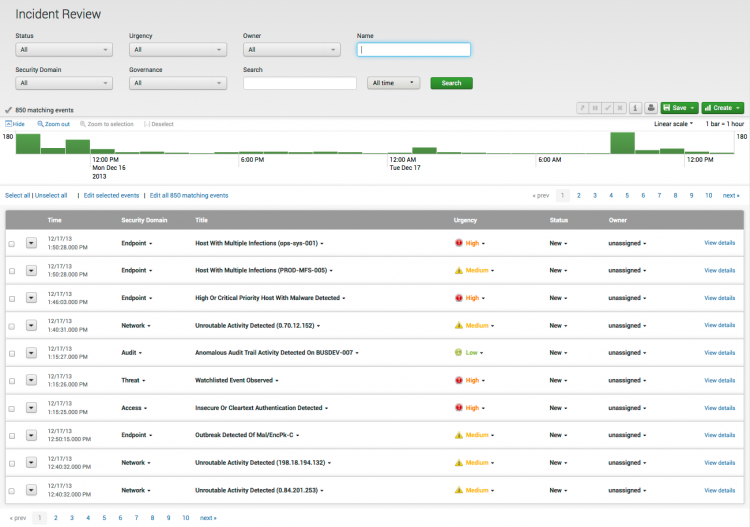Go to page 10 in top pagination

point(708,196)
